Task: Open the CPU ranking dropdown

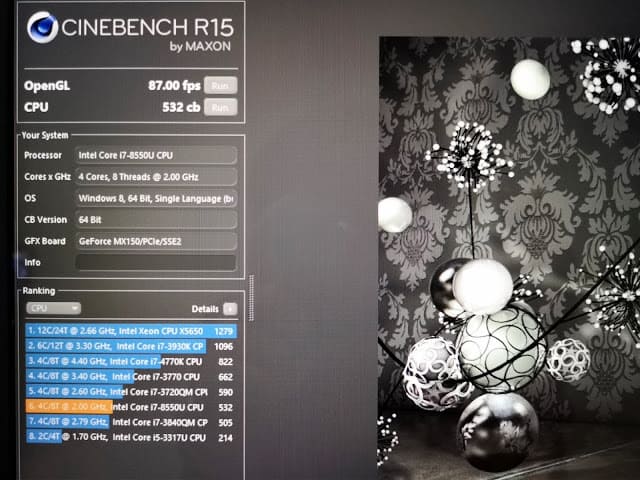Action: click(53, 308)
